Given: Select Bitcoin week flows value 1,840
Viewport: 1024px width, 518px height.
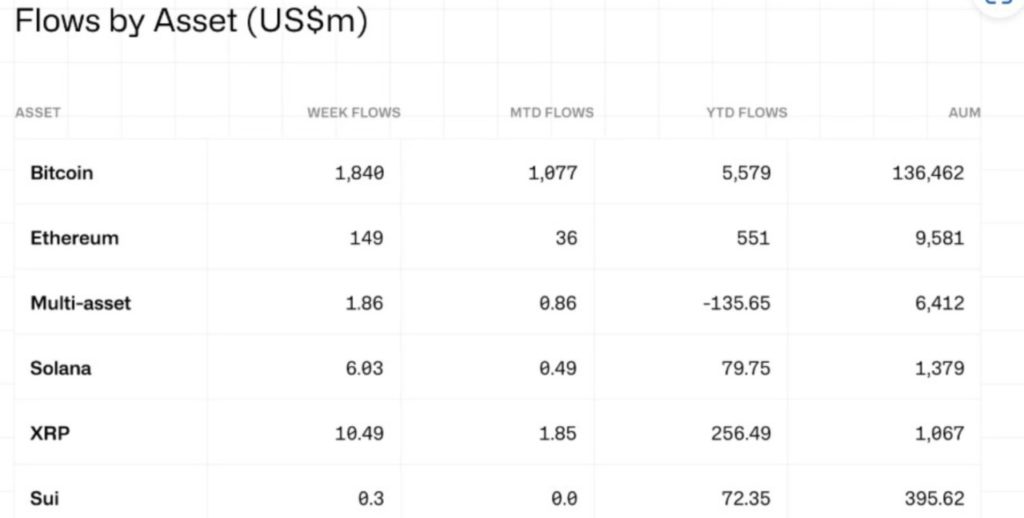Looking at the screenshot, I should pos(359,173).
